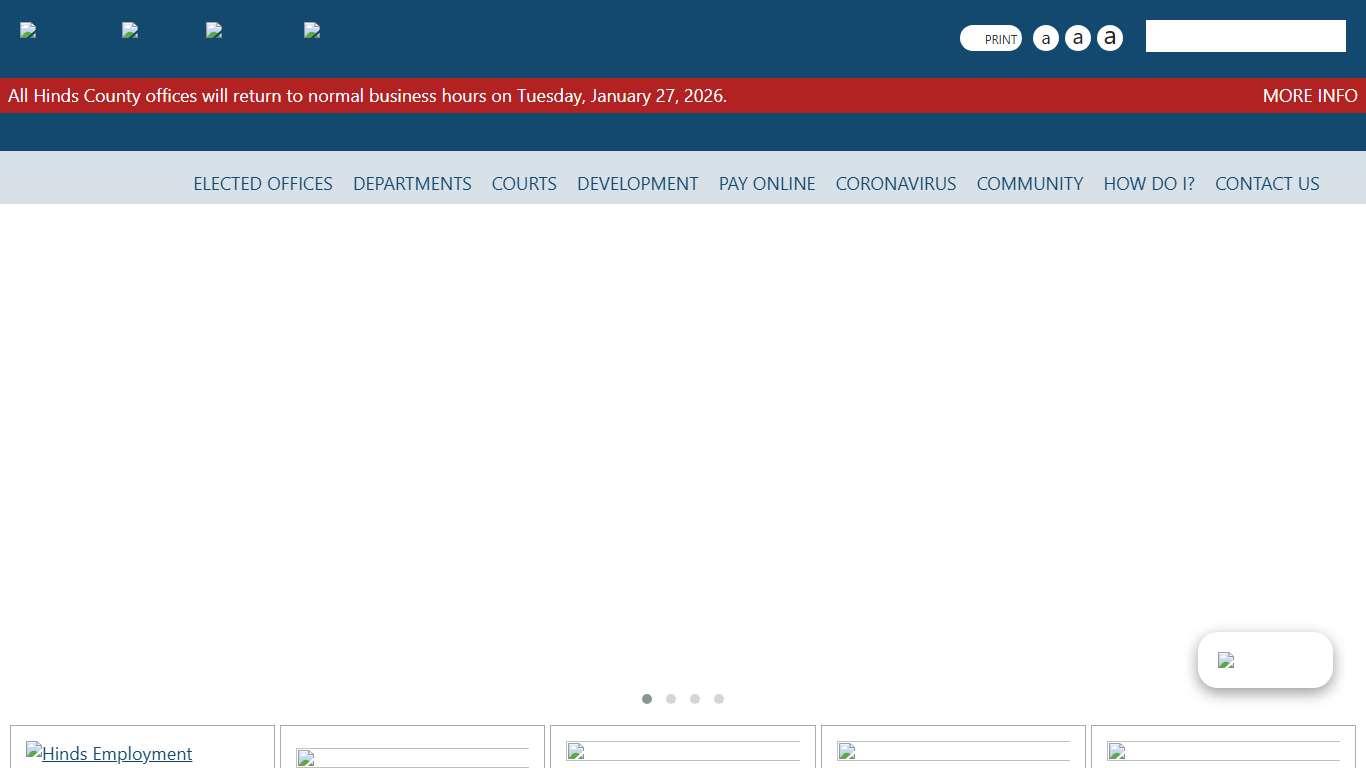This screenshot has height=768, width=1366.
Task: Open the MORE INFO alert link
Action: [1309, 96]
